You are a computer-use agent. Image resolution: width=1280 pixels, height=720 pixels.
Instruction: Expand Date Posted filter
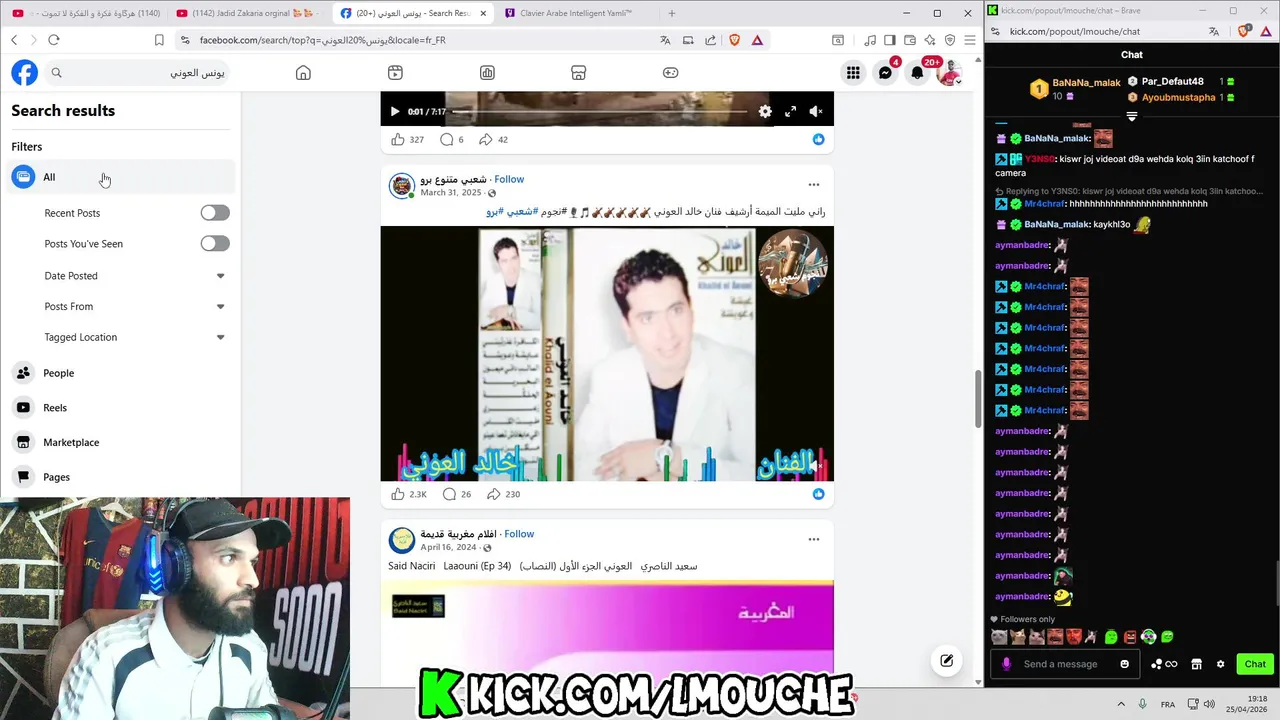pos(134,276)
